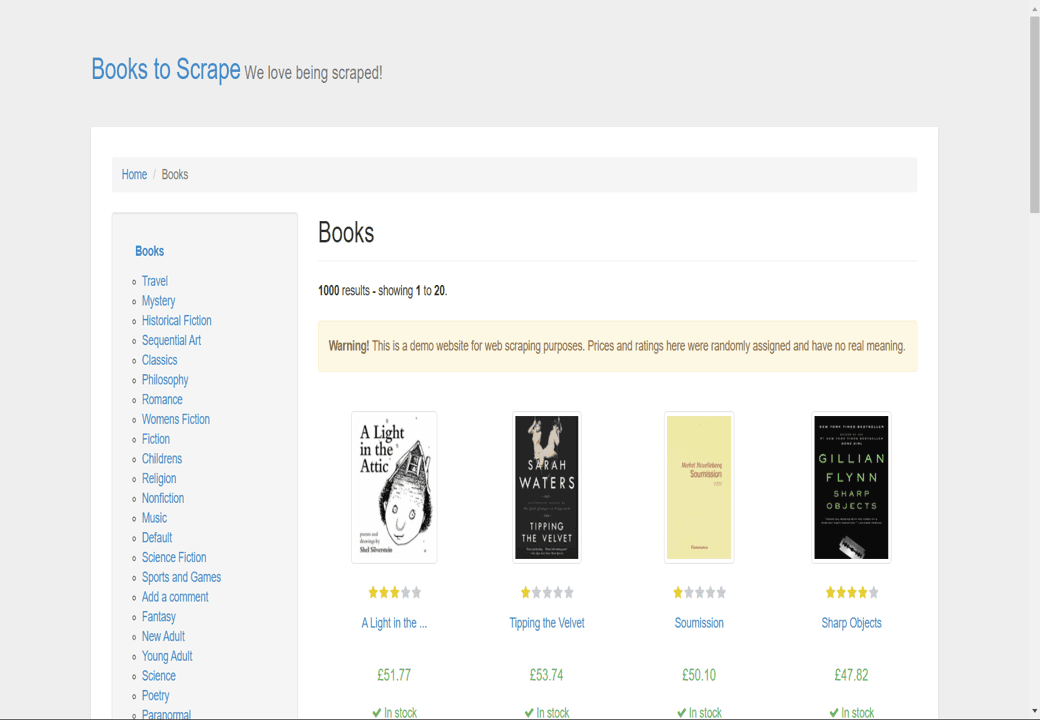Click the A Light in the ... title link
The width and height of the screenshot is (1040, 720).
point(394,623)
